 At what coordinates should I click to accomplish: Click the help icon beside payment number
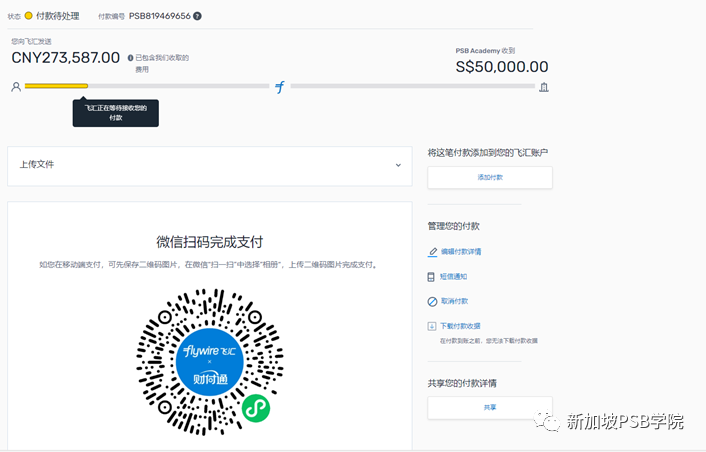tap(197, 16)
